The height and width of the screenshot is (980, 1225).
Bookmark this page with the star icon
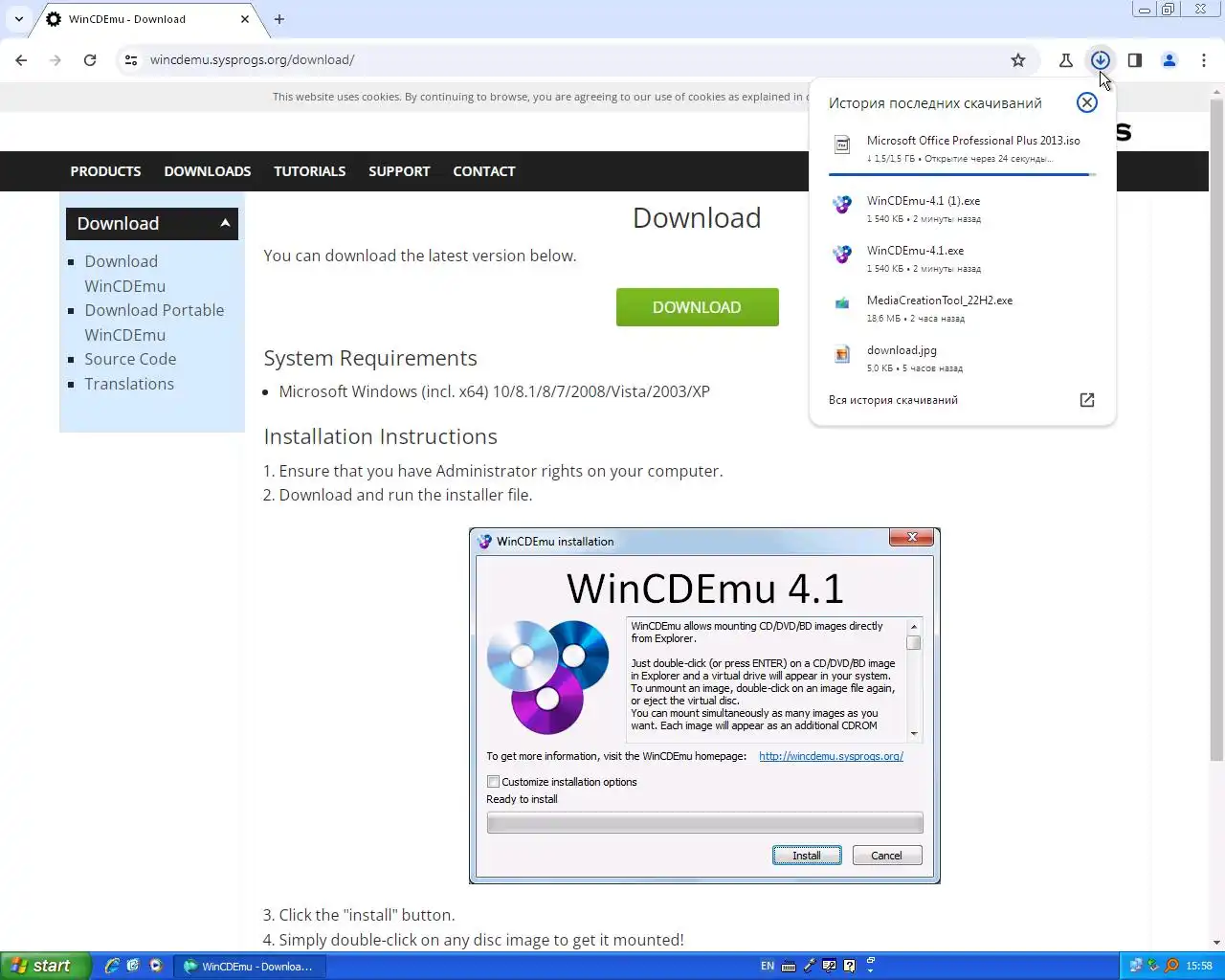pos(1018,60)
